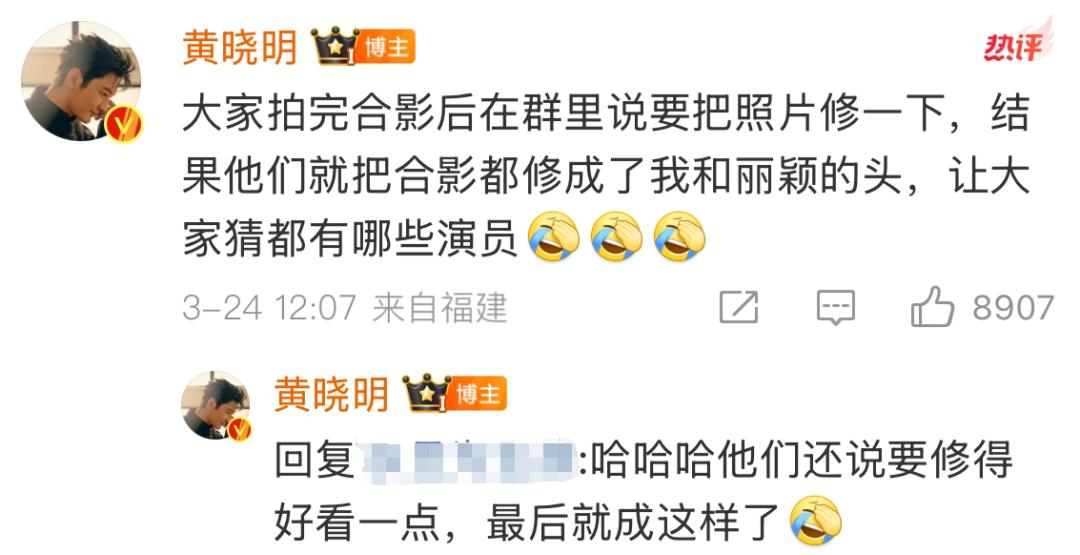The image size is (1080, 555).
Task: Click the laughing emoji ending the reply
Action: pos(816,521)
